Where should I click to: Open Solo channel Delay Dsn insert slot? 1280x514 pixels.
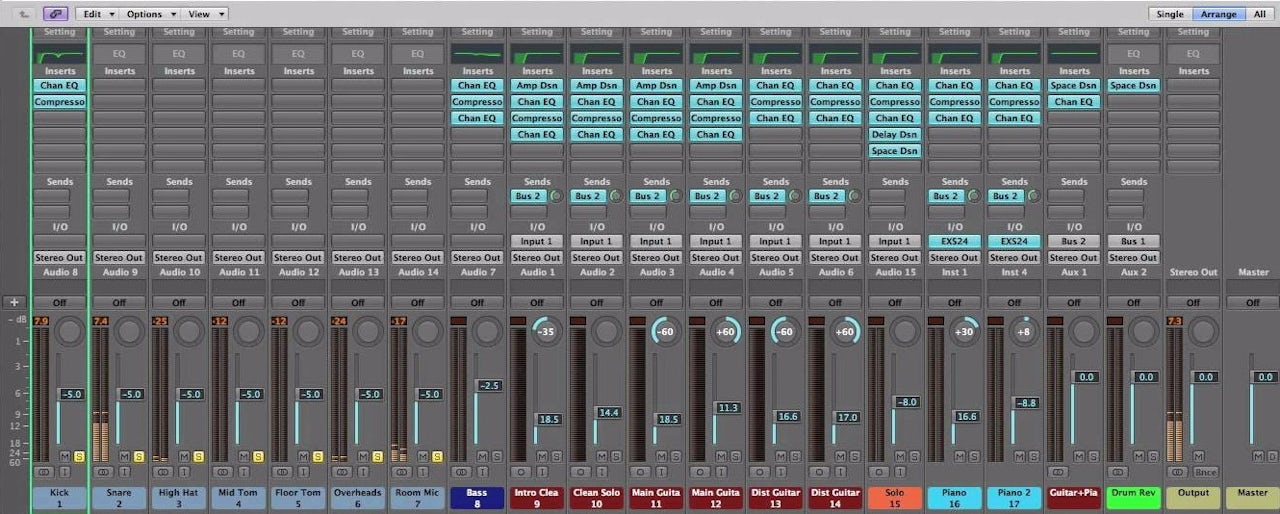tap(895, 134)
